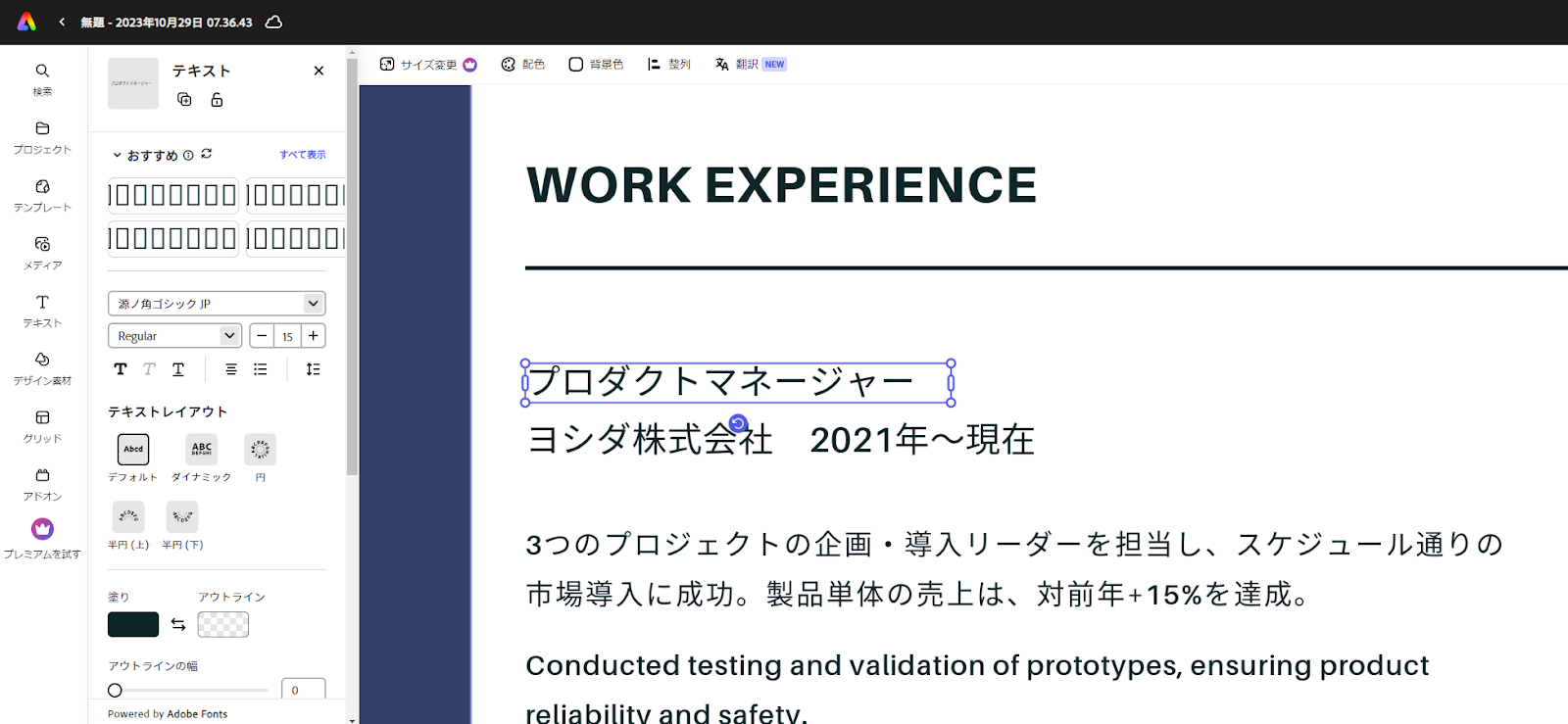This screenshot has width=1568, height=724.
Task: Click the プレミアムを試す crown icon
Action: 42,529
